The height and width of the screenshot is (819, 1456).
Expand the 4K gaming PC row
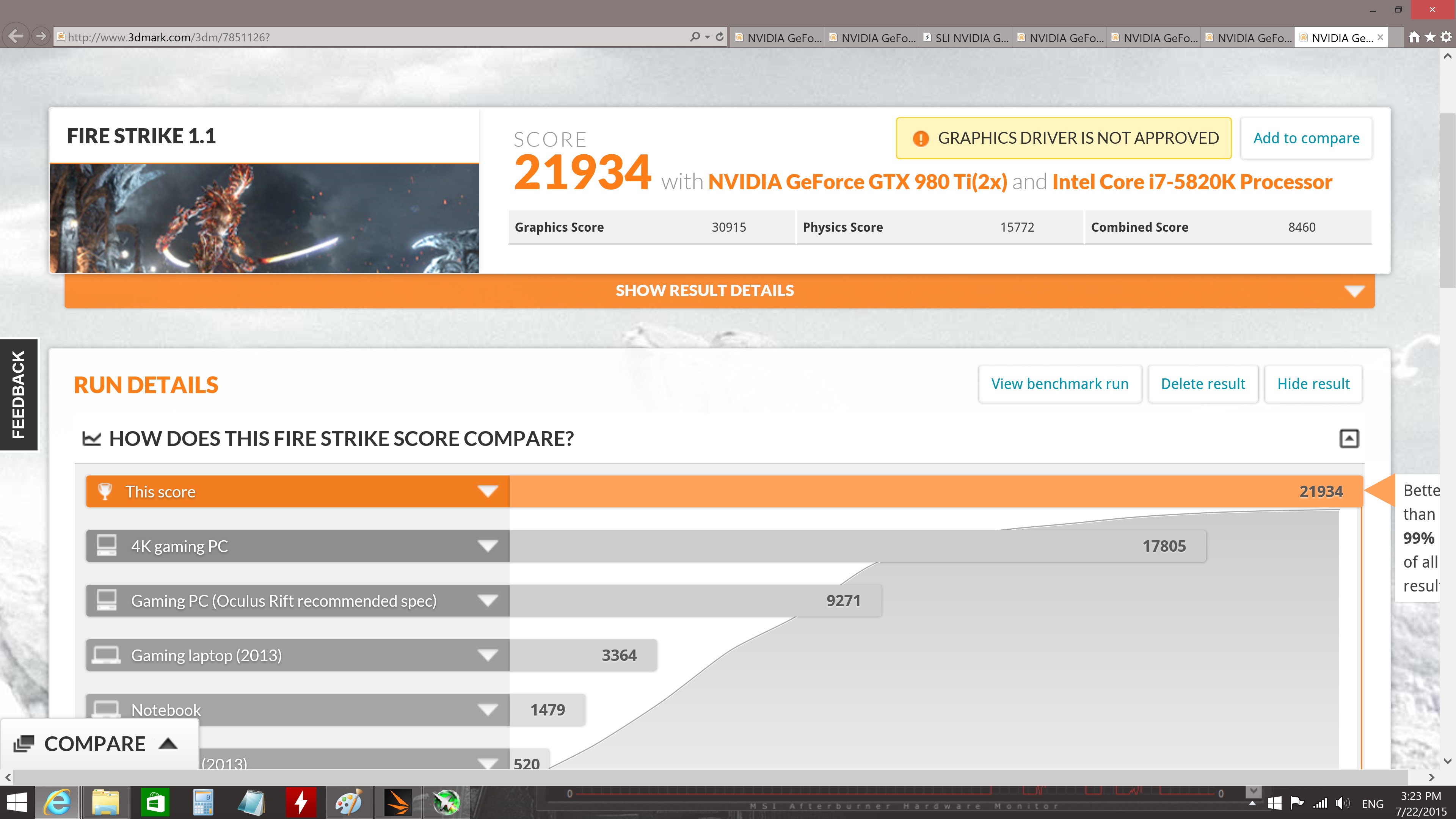(487, 546)
